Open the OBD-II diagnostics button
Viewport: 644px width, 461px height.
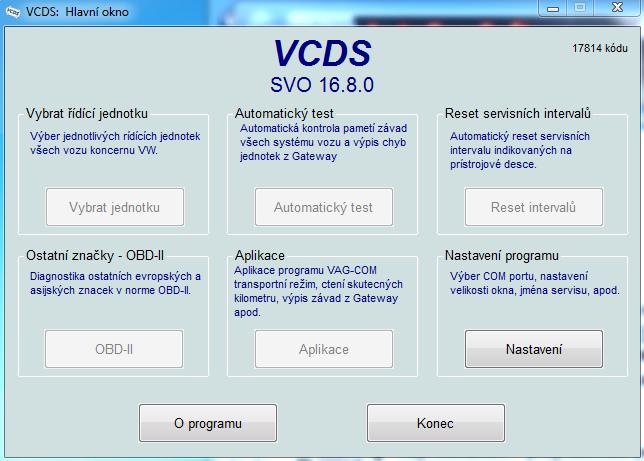[114, 349]
